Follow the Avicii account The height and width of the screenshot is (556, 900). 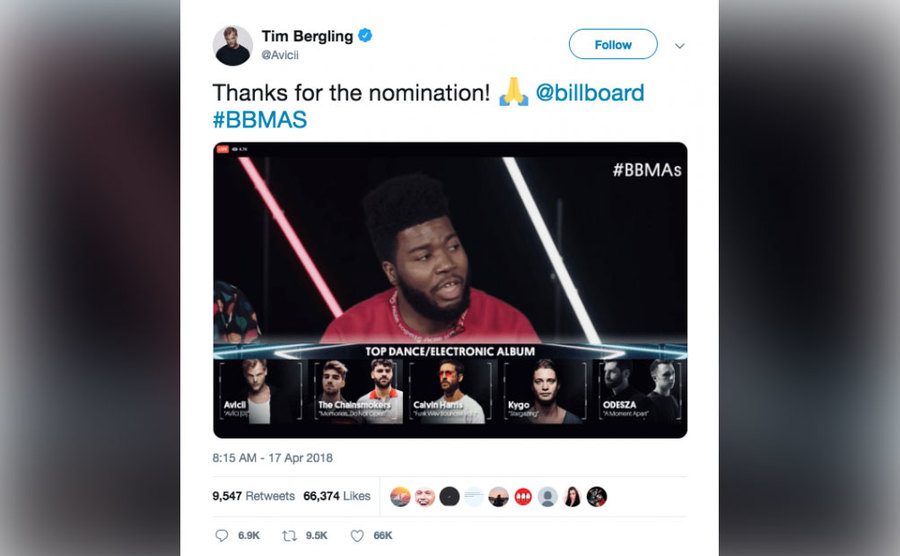(x=613, y=44)
